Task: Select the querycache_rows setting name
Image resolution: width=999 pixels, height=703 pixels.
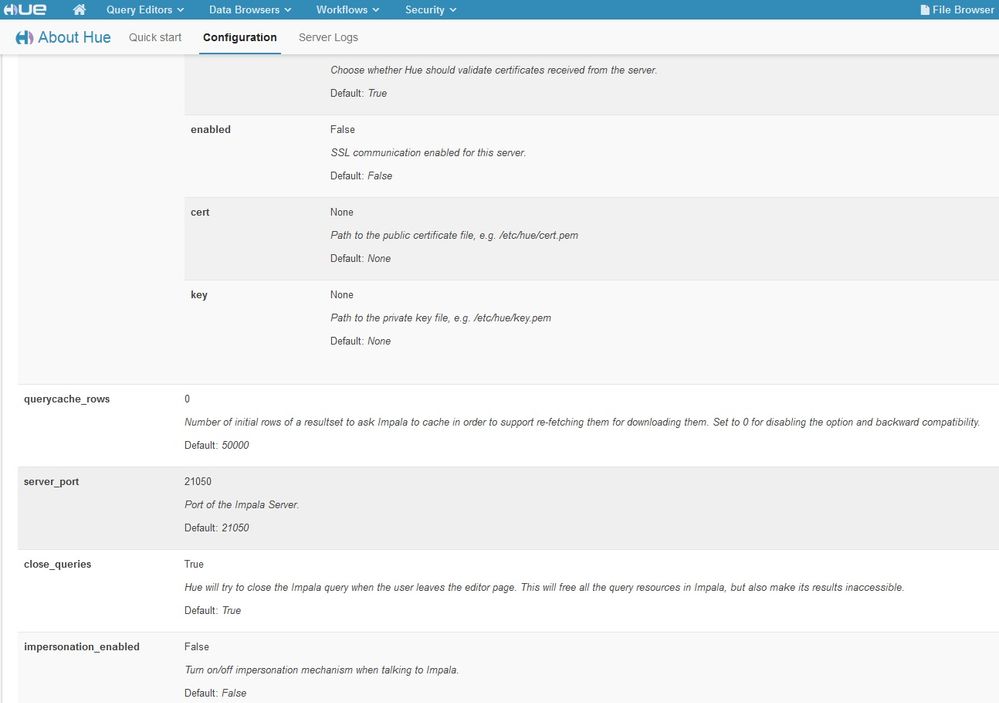Action: point(67,399)
